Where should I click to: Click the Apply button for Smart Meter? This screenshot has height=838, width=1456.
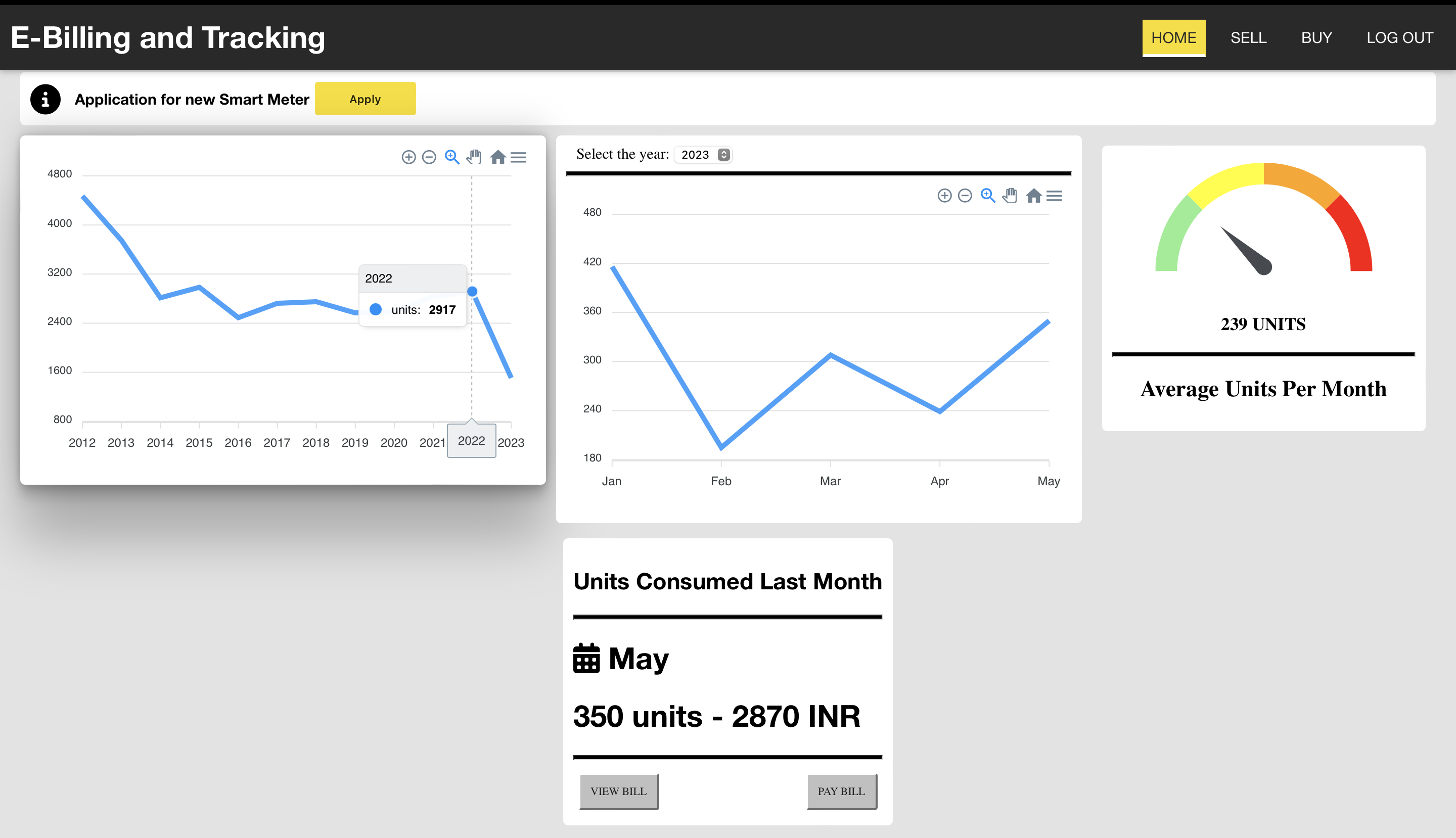365,99
